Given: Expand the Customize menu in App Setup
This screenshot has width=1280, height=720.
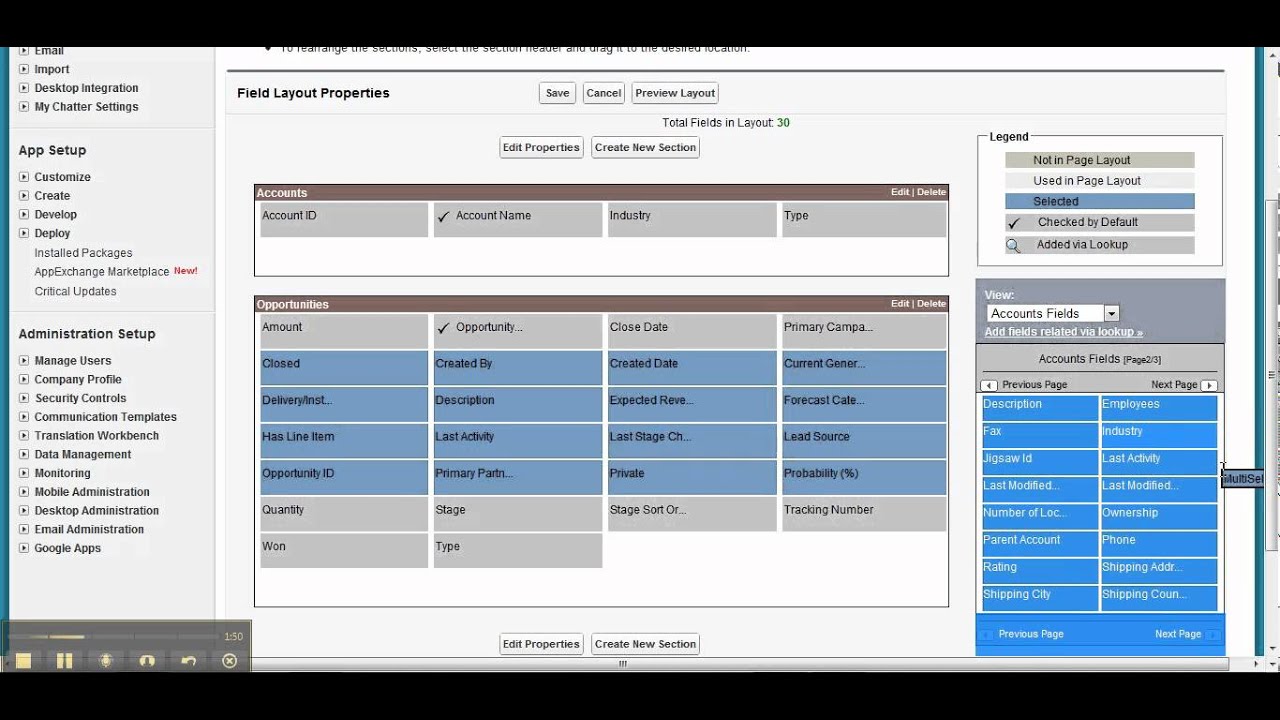Looking at the screenshot, I should pos(24,177).
